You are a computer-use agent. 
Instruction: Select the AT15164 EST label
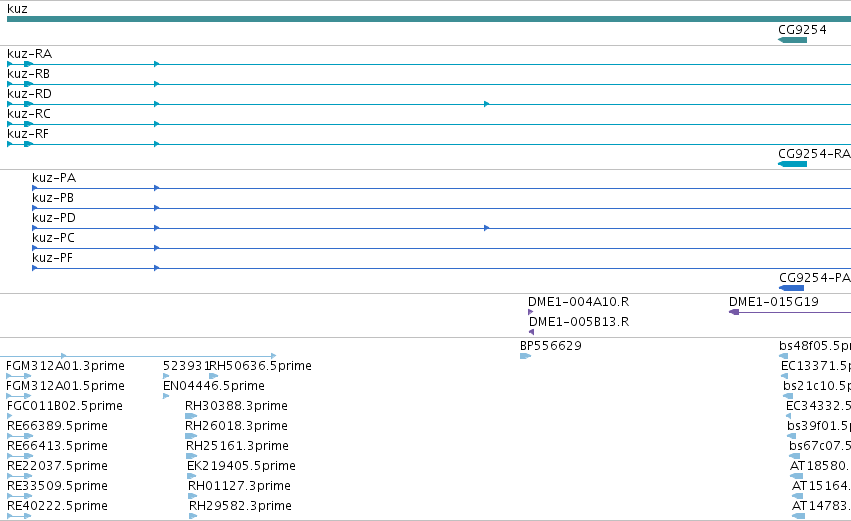coord(821,486)
